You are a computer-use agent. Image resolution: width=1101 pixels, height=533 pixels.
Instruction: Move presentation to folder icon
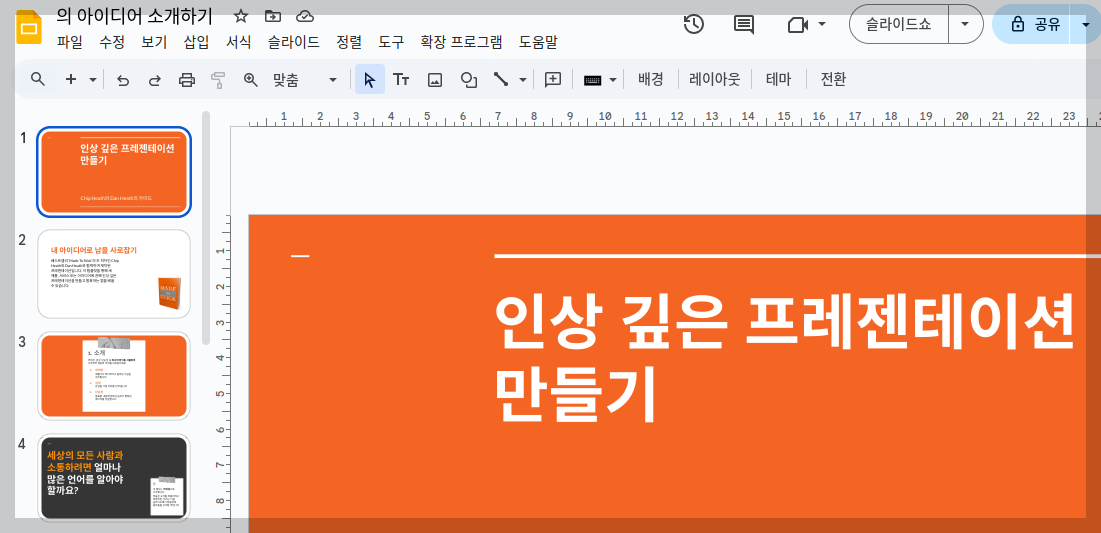(272, 16)
